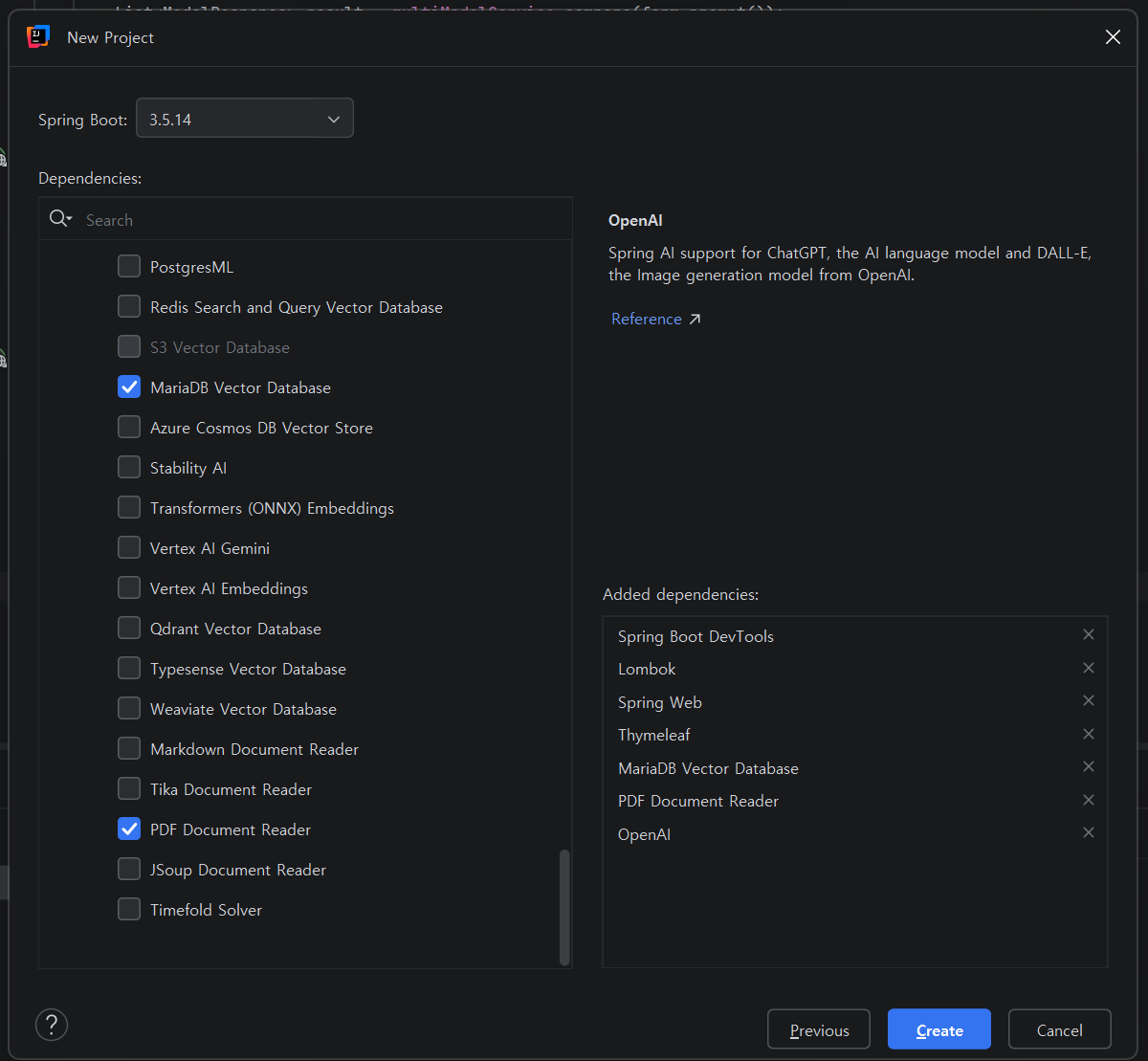Open the OpenAI Reference link
The width and height of the screenshot is (1148, 1061).
[656, 319]
